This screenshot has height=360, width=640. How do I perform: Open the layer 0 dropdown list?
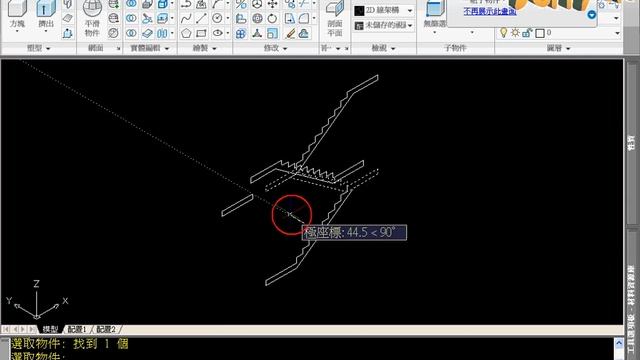coord(617,33)
